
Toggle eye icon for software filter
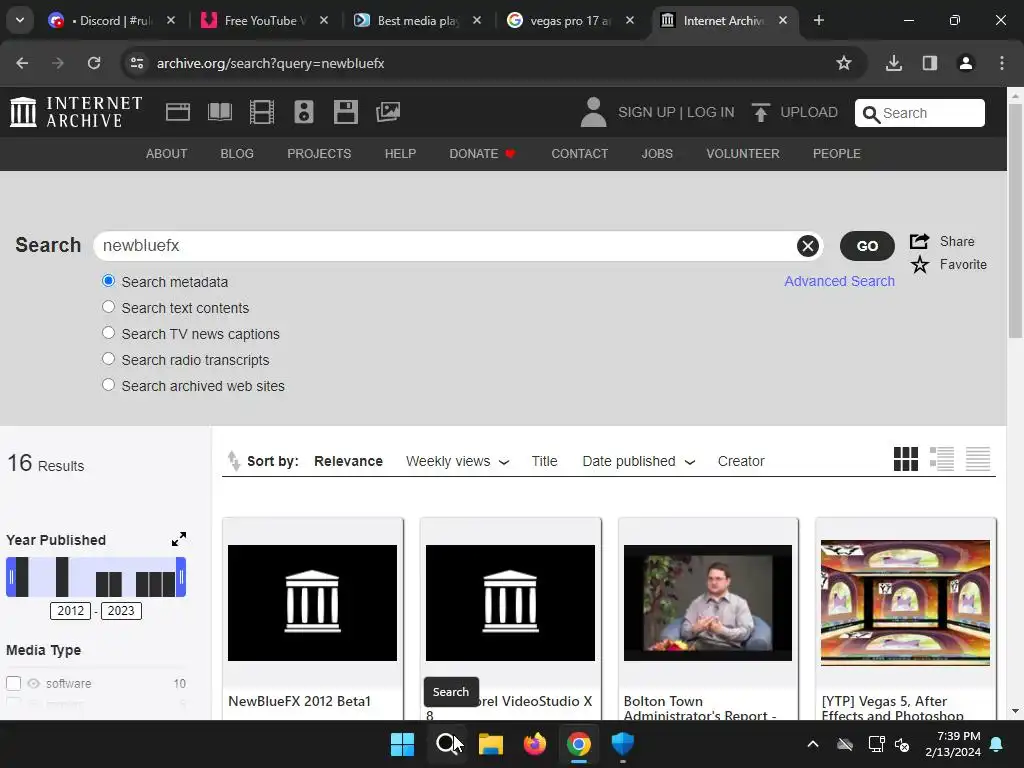click(33, 683)
